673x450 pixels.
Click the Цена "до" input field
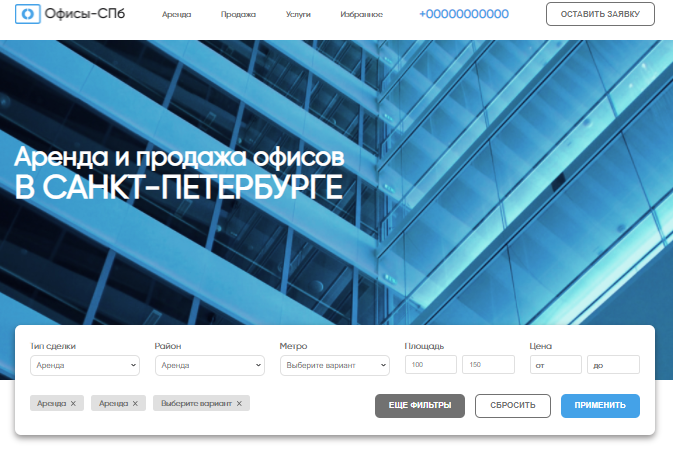613,365
